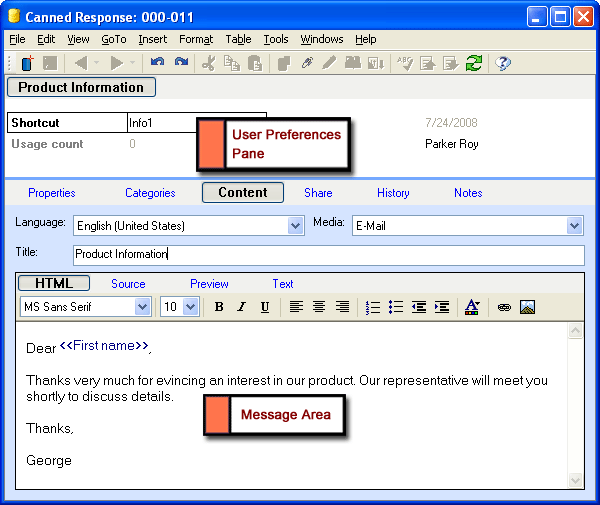Open the help icon in toolbar
This screenshot has height=505, width=600.
tap(503, 63)
